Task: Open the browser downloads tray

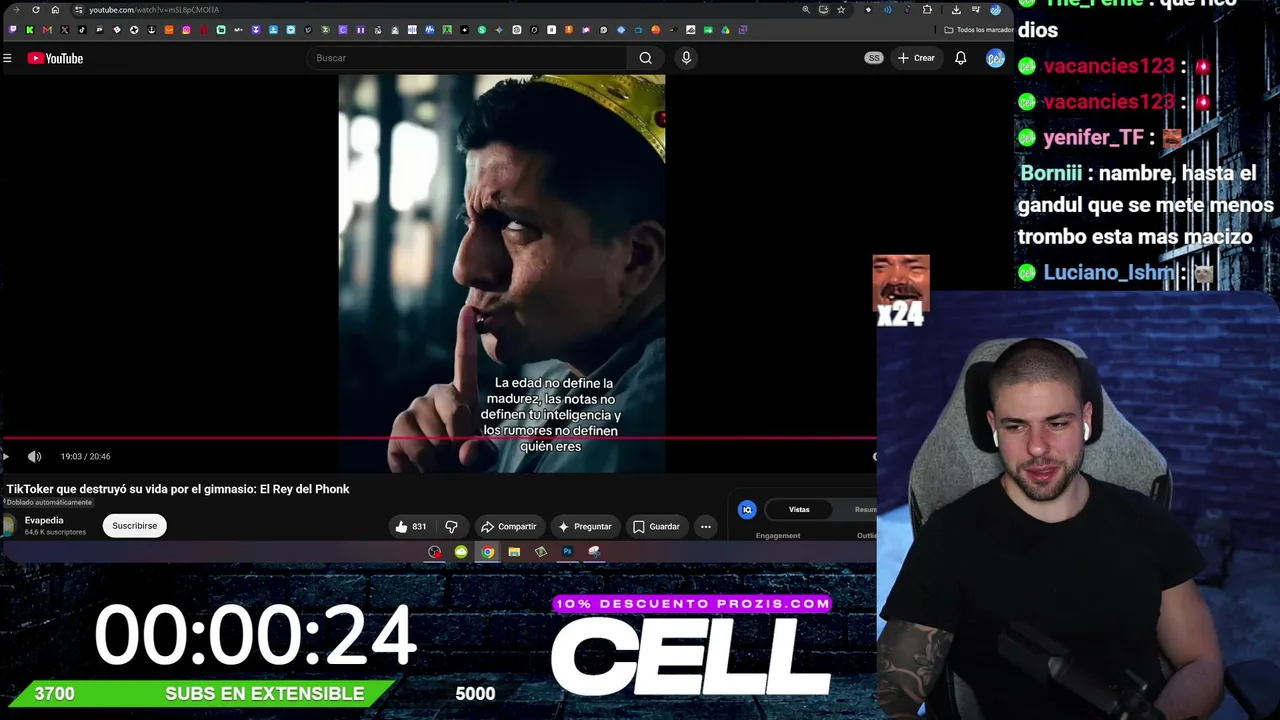Action: pos(956,10)
